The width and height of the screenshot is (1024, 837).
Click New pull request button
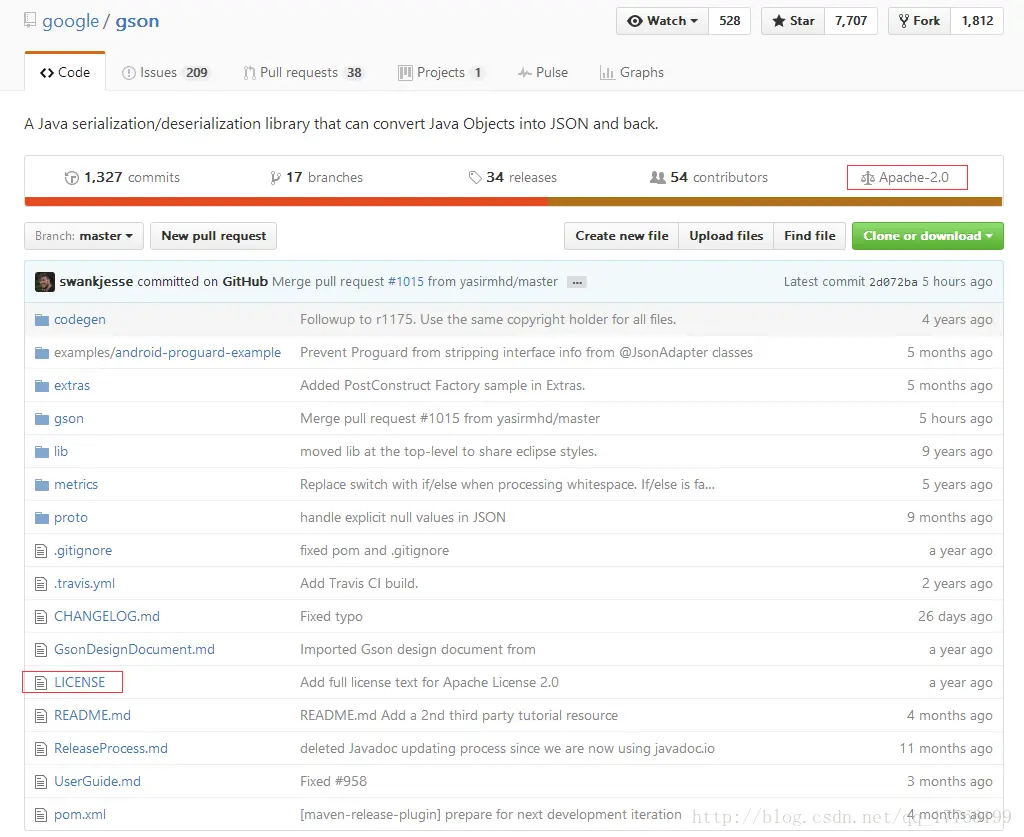click(x=214, y=236)
